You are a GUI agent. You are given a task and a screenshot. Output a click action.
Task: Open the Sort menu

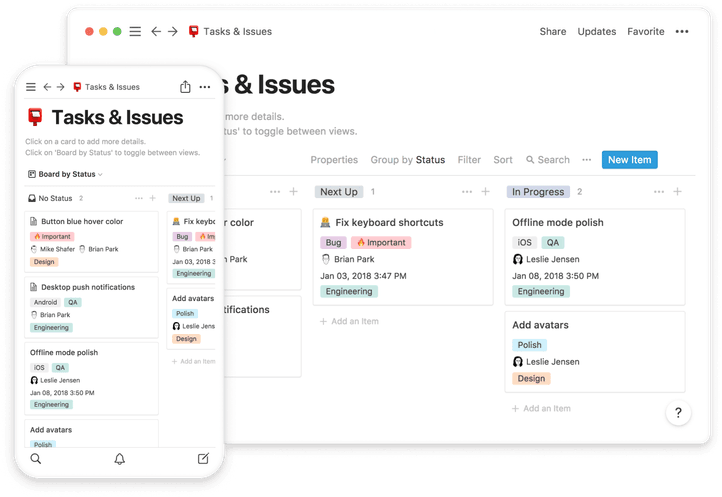pyautogui.click(x=503, y=160)
